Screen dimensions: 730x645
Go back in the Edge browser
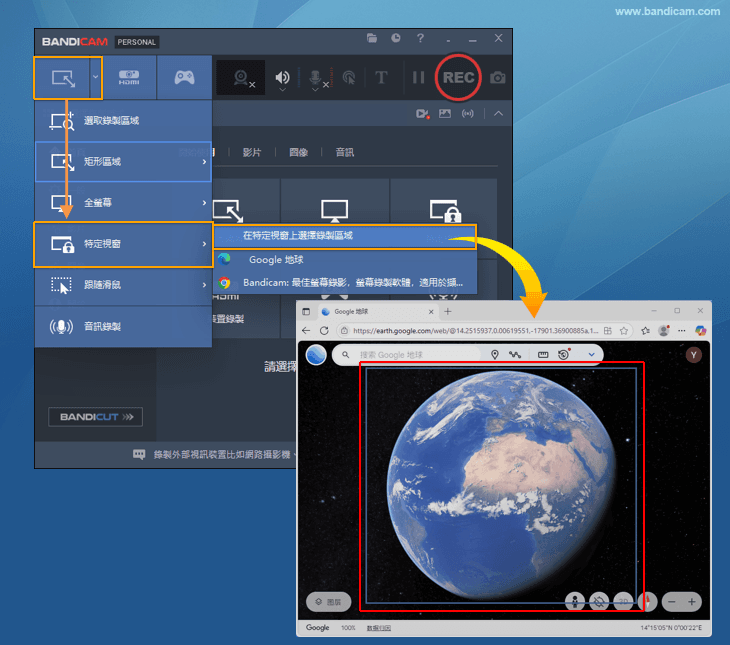[x=306, y=331]
